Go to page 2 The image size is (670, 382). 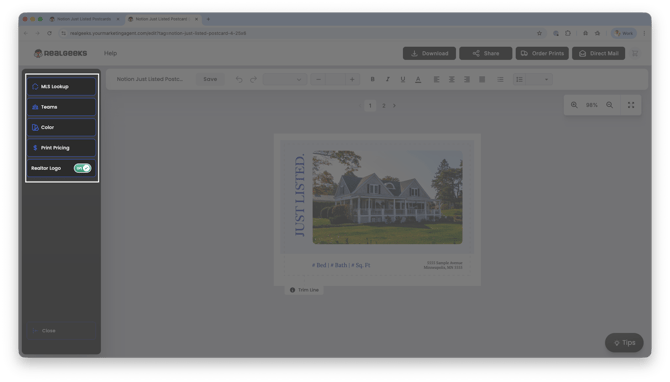click(384, 106)
